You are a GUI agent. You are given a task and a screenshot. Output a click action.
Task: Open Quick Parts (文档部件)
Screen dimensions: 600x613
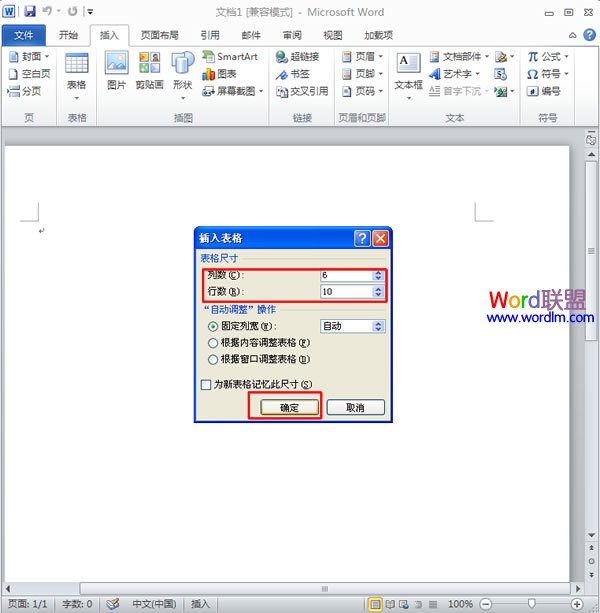coord(459,57)
